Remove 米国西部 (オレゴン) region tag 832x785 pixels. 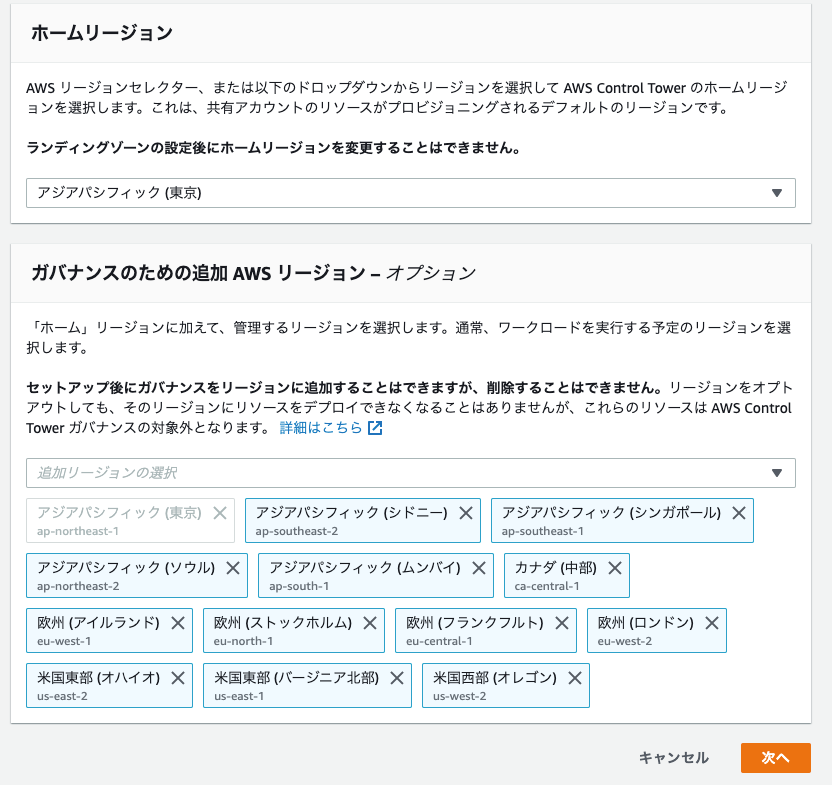[x=575, y=678]
